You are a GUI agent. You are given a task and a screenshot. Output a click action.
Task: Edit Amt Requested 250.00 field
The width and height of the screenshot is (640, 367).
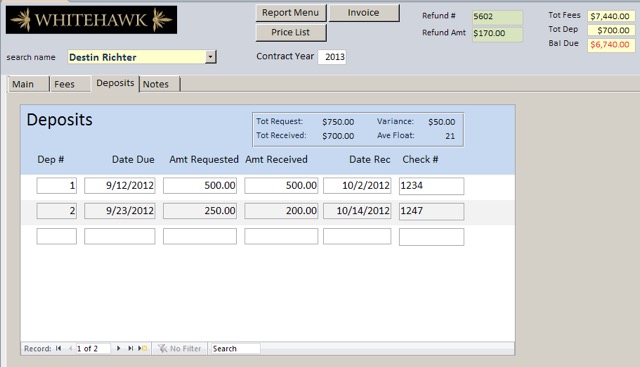(200, 211)
